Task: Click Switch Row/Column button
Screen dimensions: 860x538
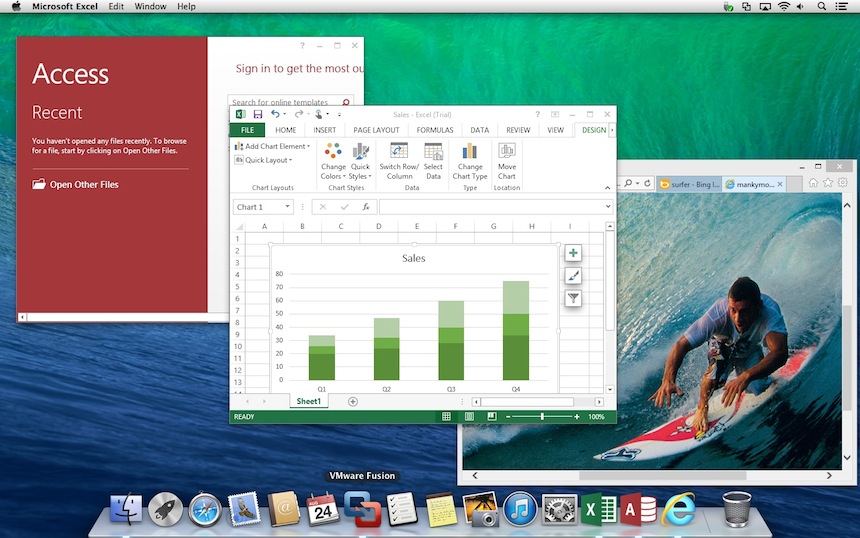Action: click(x=399, y=161)
